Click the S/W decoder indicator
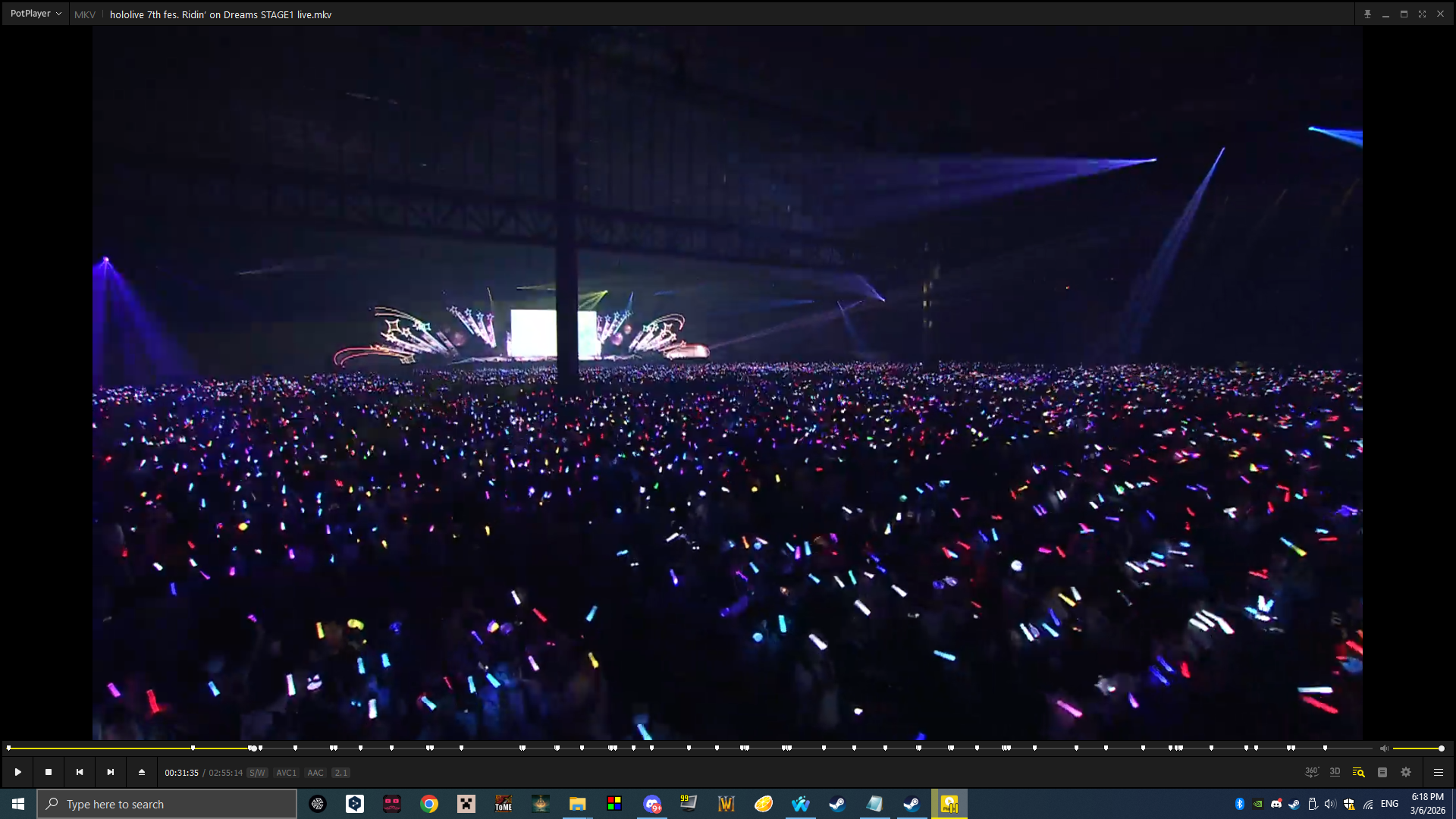 (x=257, y=773)
